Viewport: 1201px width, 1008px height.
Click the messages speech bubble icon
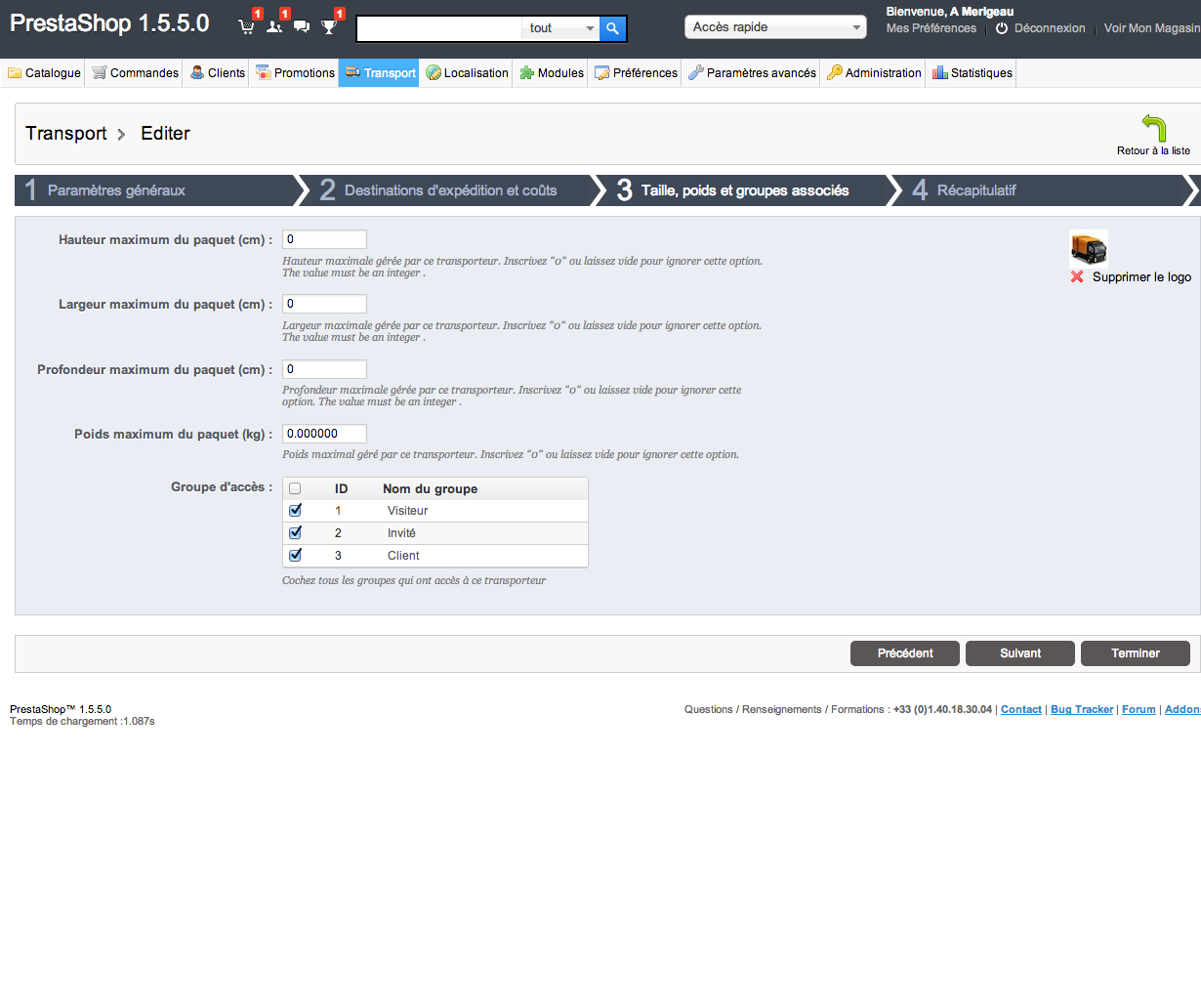coord(302,26)
